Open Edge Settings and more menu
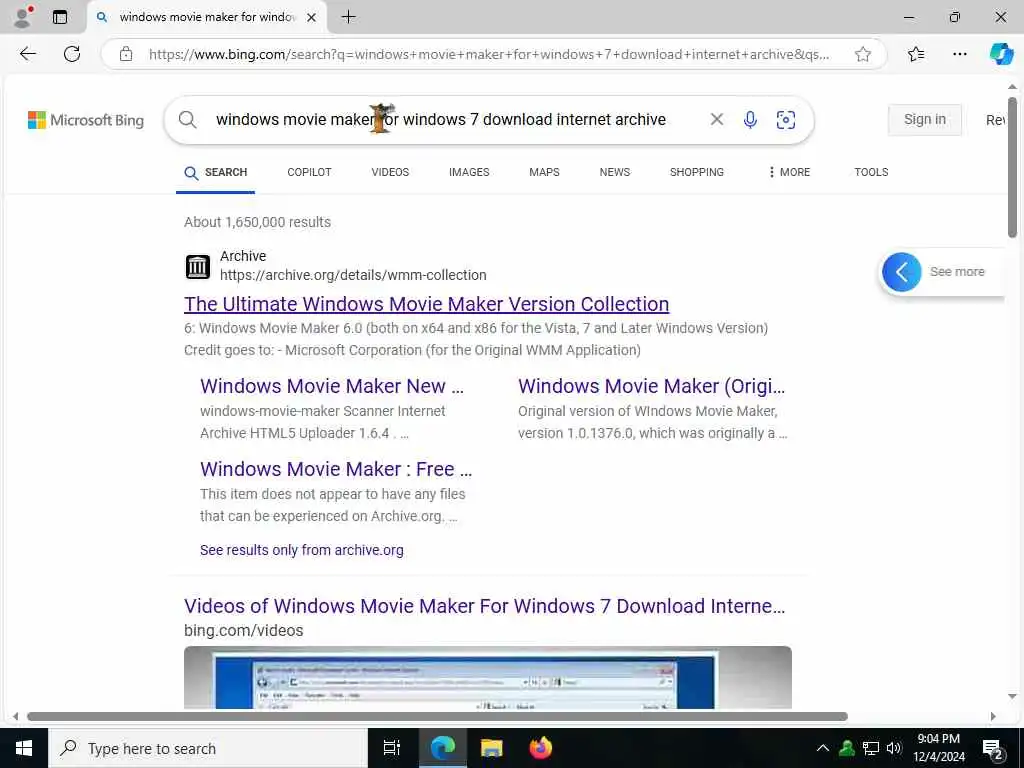The width and height of the screenshot is (1024, 768). click(959, 54)
